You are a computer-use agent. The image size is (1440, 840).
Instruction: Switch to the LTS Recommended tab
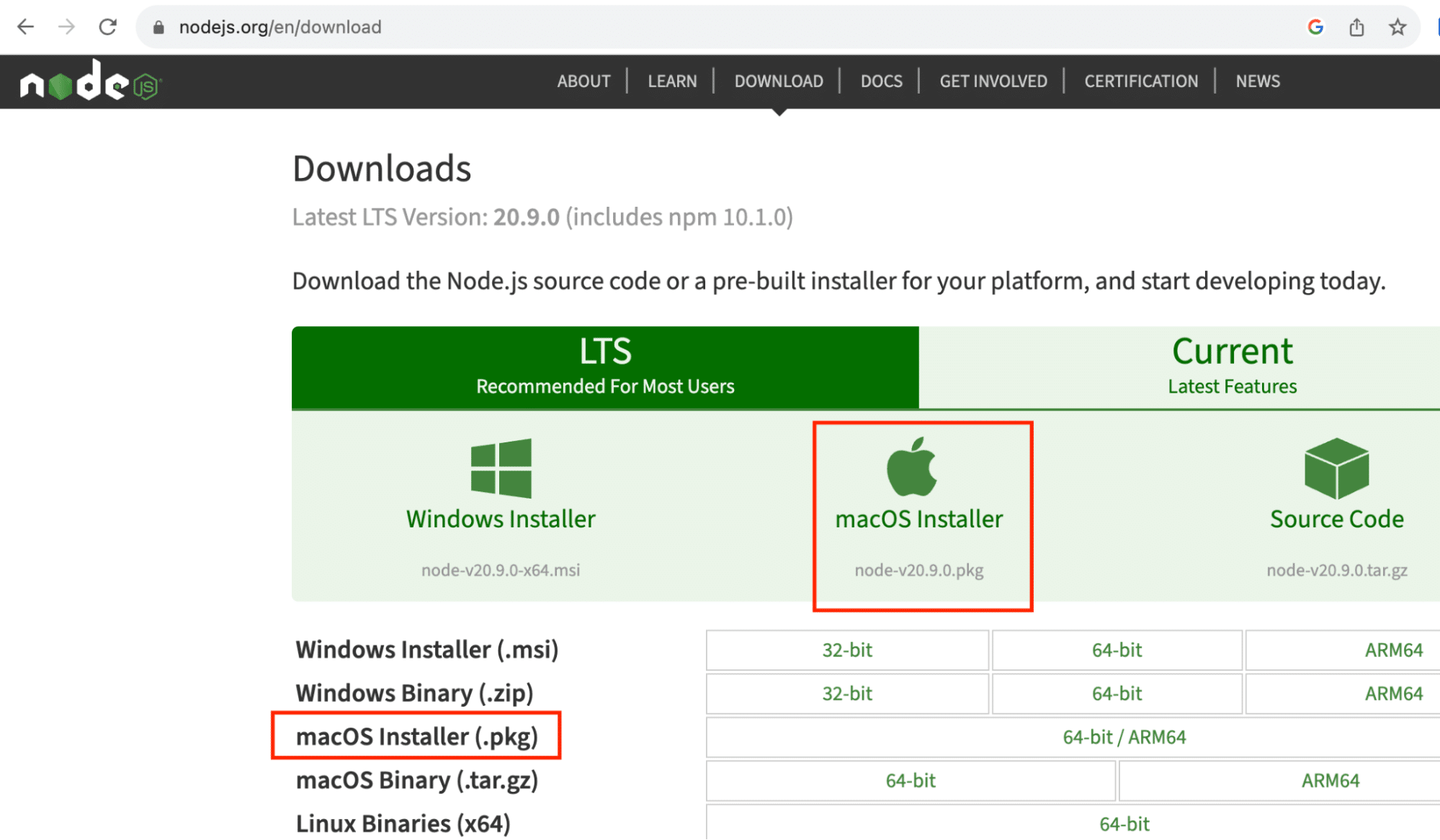pos(605,365)
